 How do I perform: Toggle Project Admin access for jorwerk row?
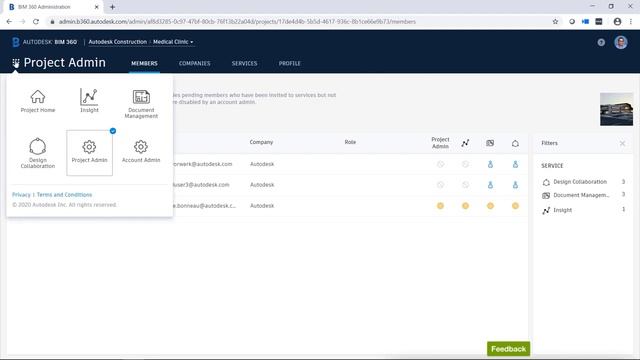coord(440,164)
